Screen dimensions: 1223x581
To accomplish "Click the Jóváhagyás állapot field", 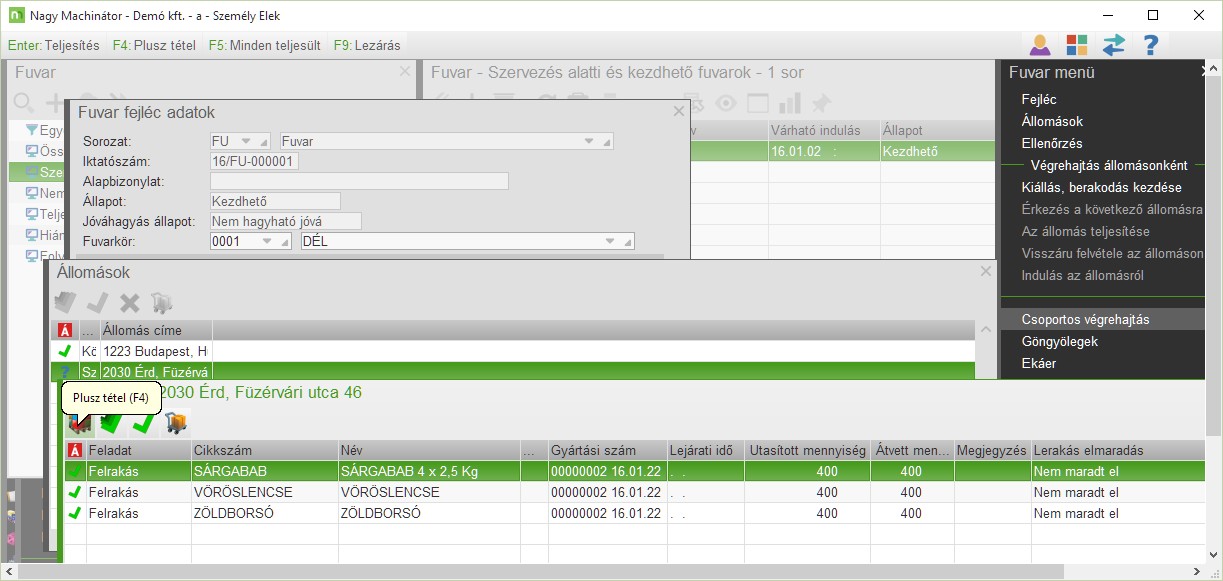I will click(x=285, y=221).
